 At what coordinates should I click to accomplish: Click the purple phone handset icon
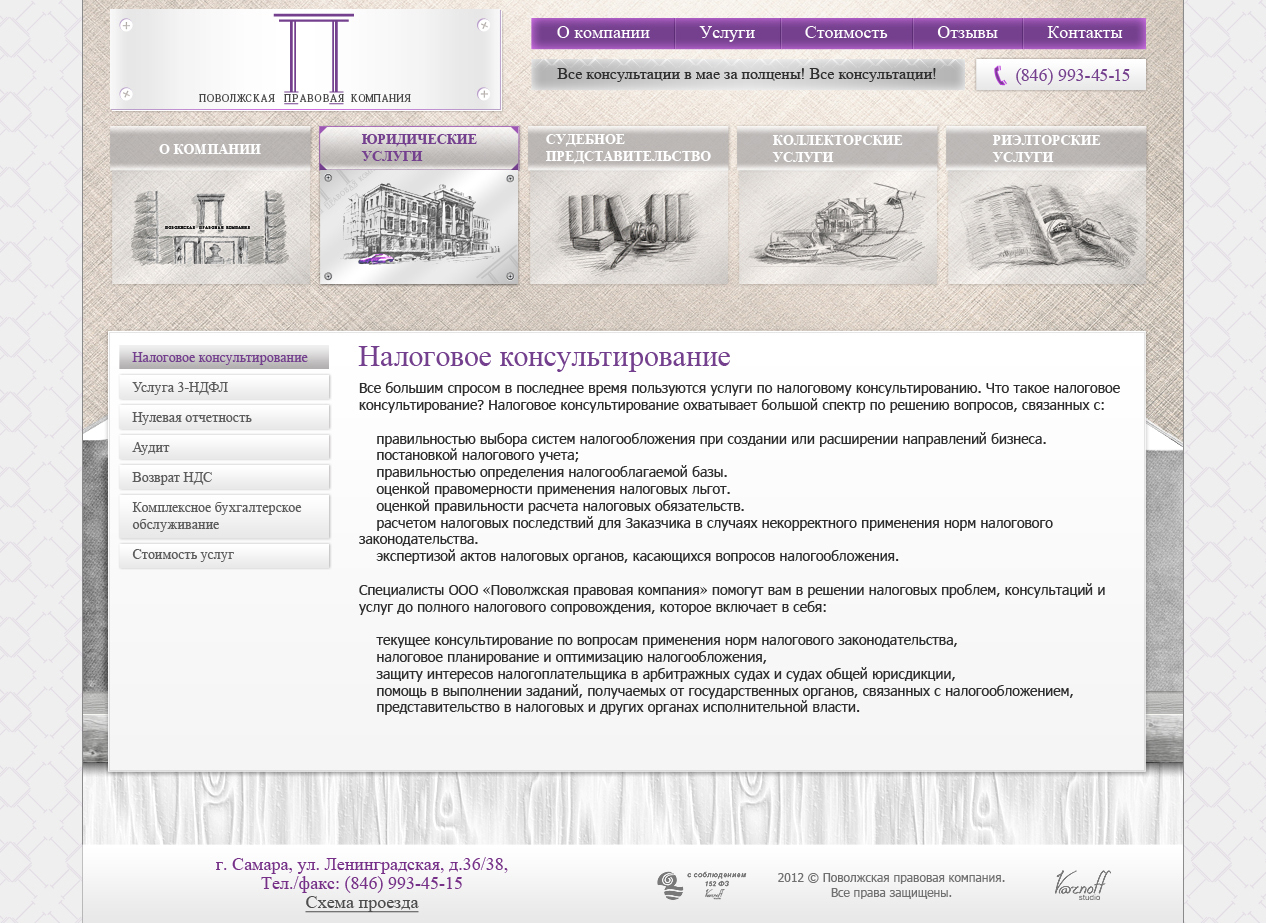[999, 76]
